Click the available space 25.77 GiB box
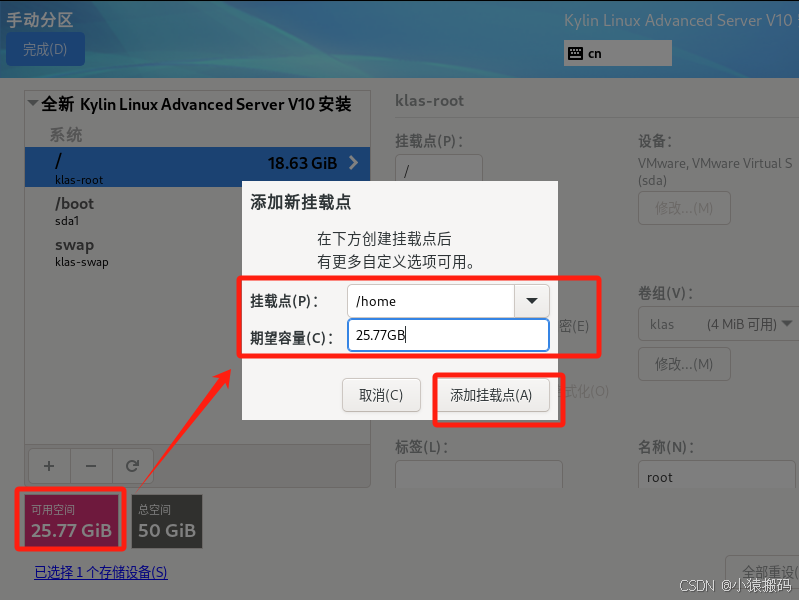 [71, 521]
